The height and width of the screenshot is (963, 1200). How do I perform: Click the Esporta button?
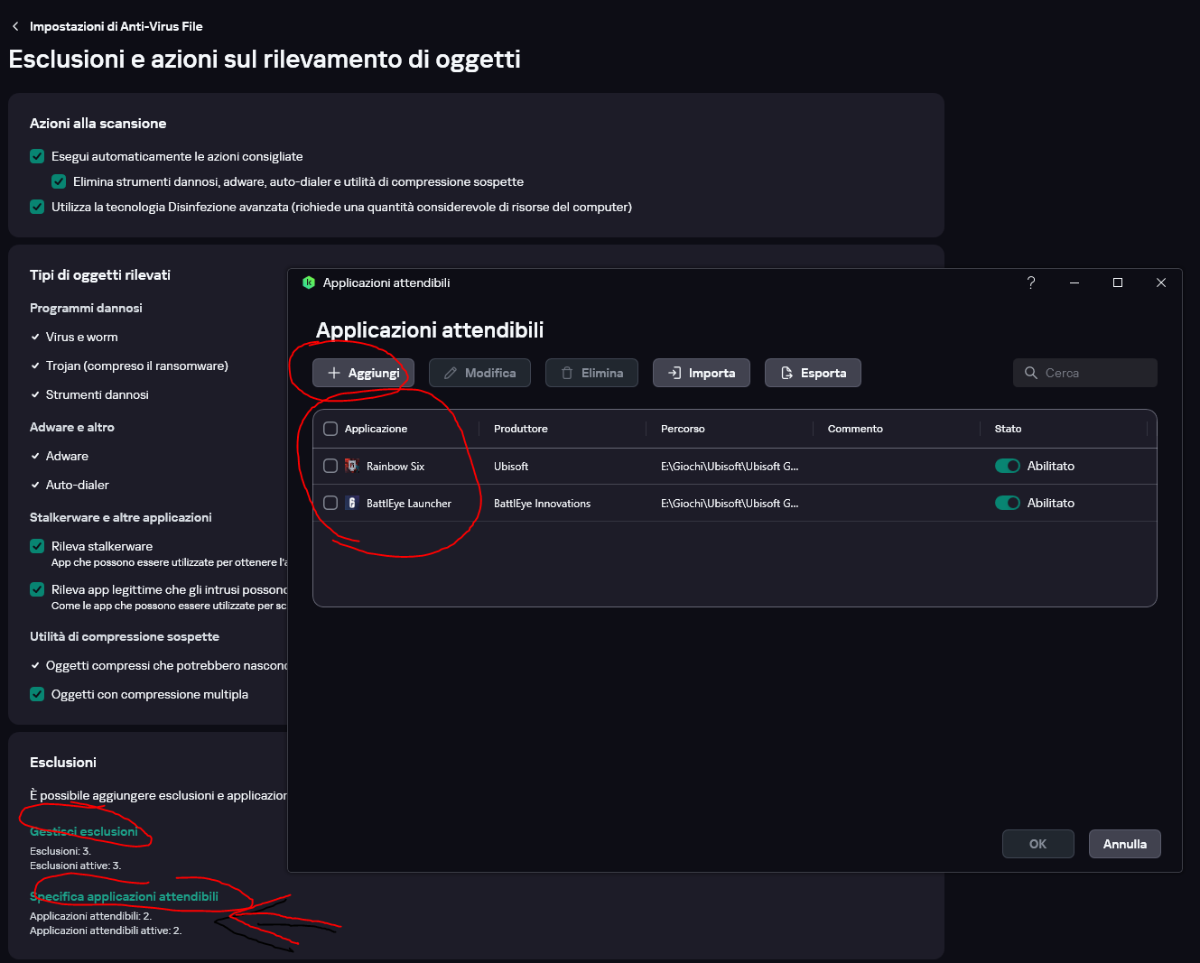[812, 373]
